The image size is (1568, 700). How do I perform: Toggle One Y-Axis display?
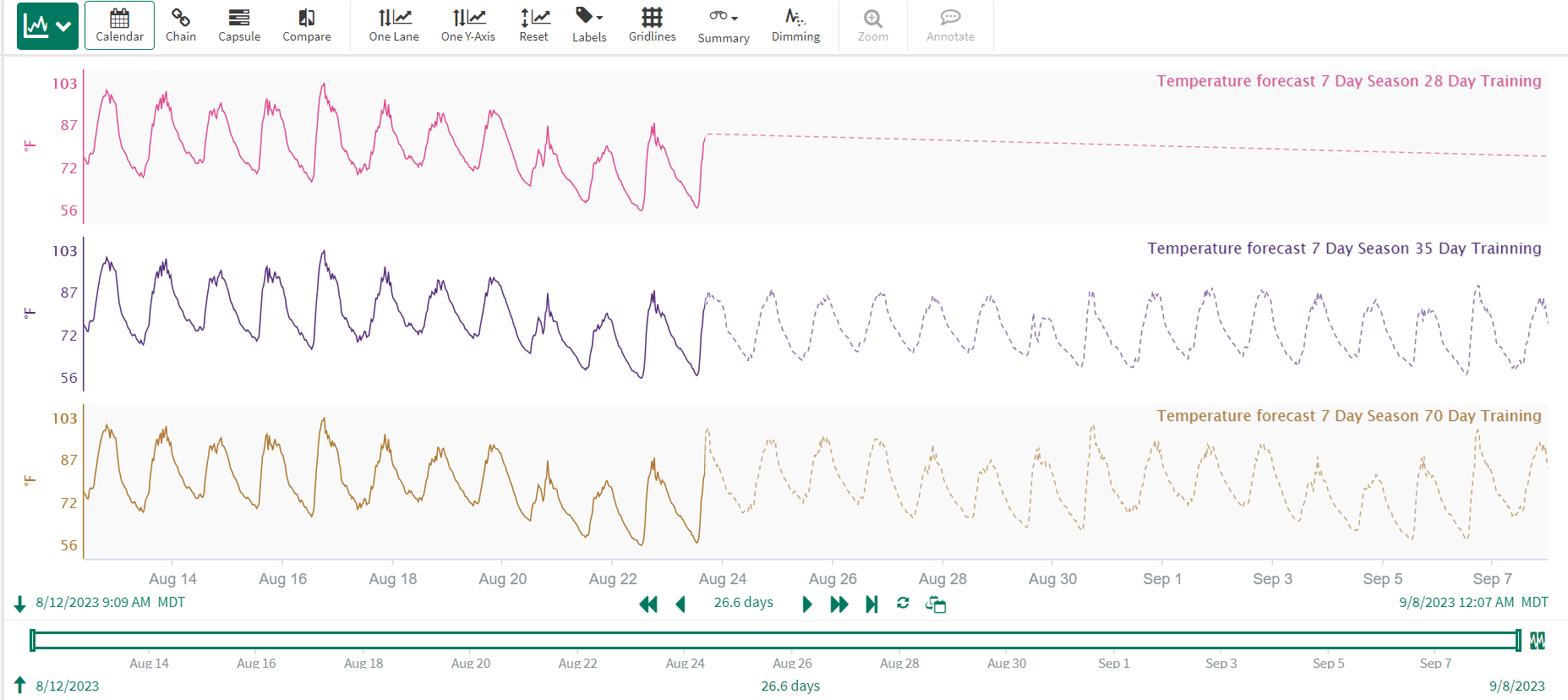pyautogui.click(x=467, y=26)
